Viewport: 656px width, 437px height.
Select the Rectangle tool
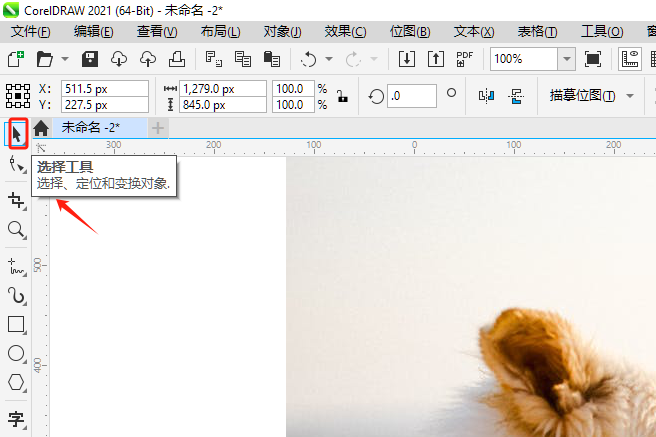pyautogui.click(x=17, y=325)
